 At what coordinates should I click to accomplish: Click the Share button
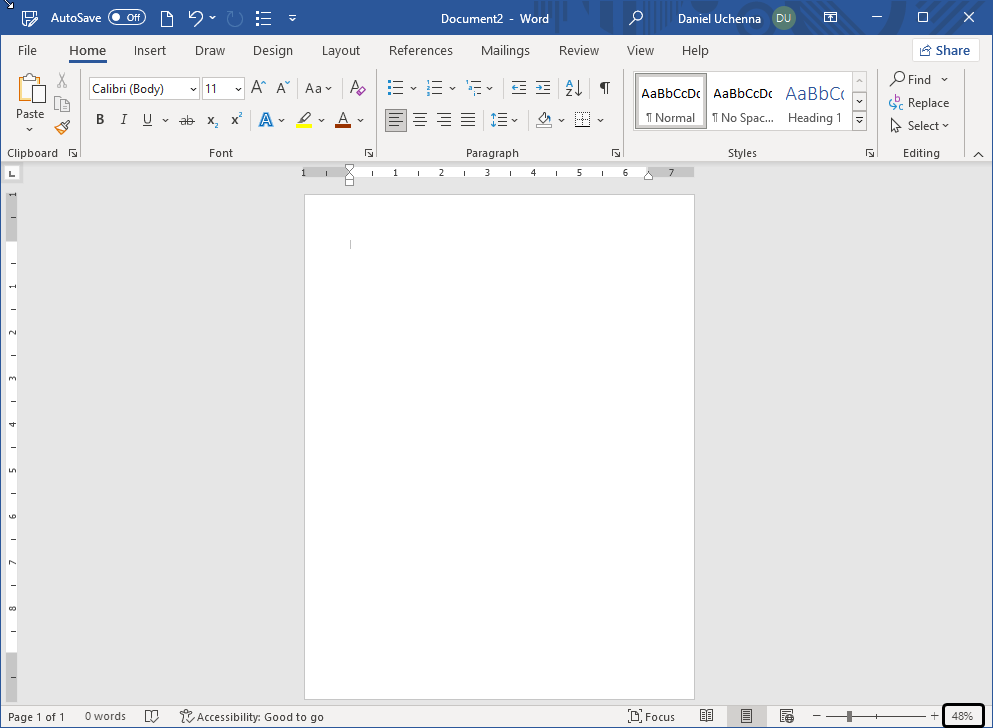pyautogui.click(x=944, y=49)
